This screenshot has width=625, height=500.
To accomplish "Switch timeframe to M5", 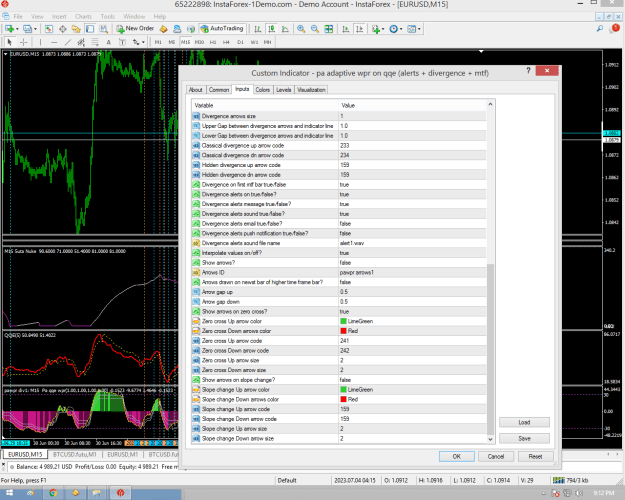I will pos(172,42).
